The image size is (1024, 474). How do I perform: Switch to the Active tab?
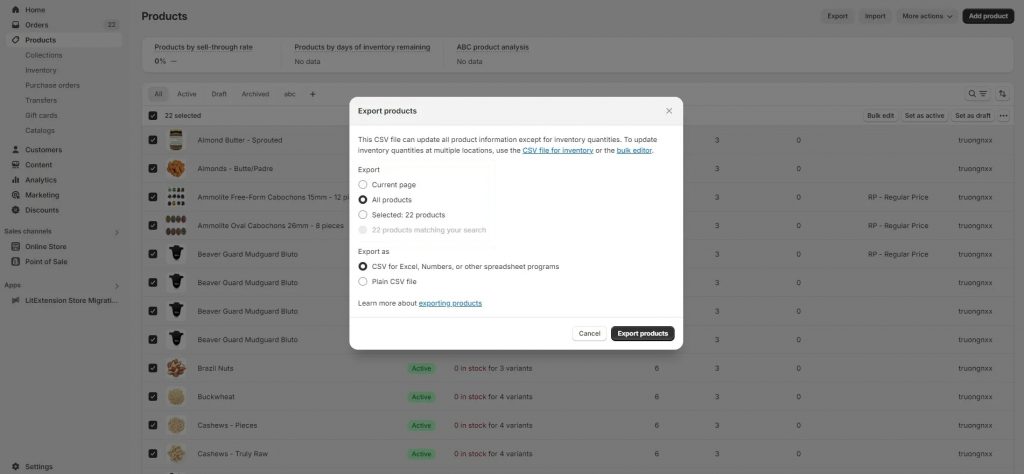186,94
